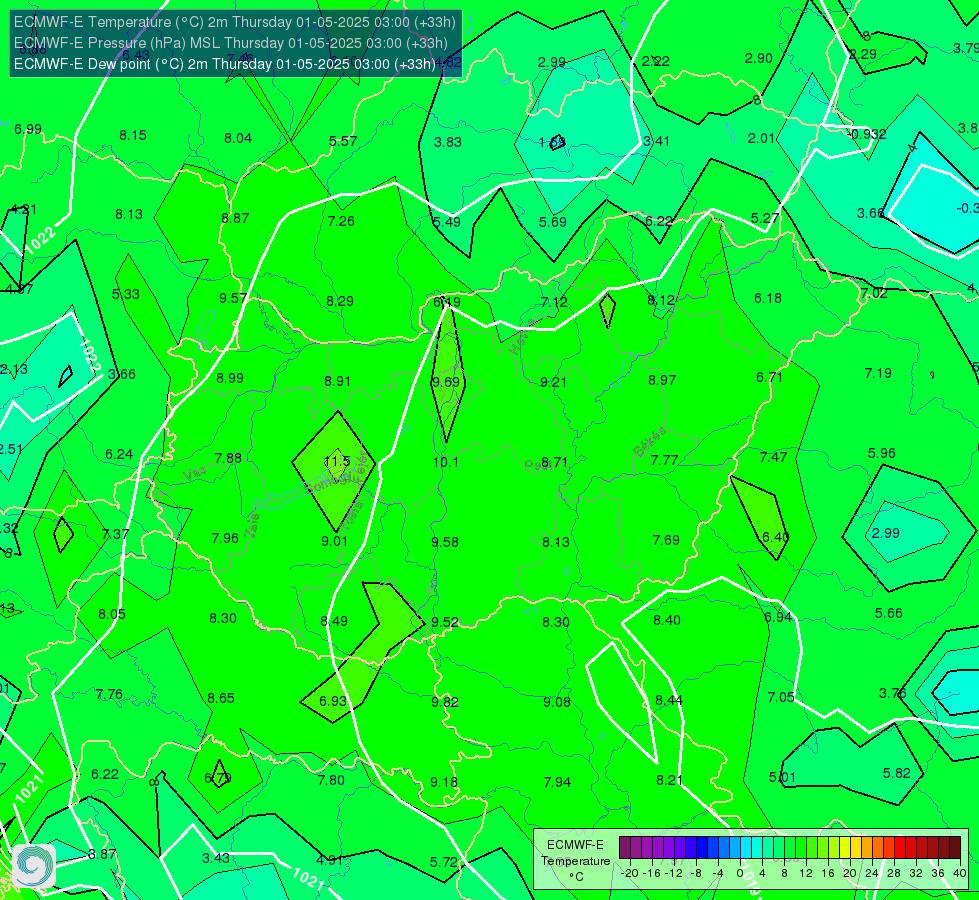Screen dimensions: 979x900
Task: Click the 8.91 temperature value
Action: coord(337,382)
